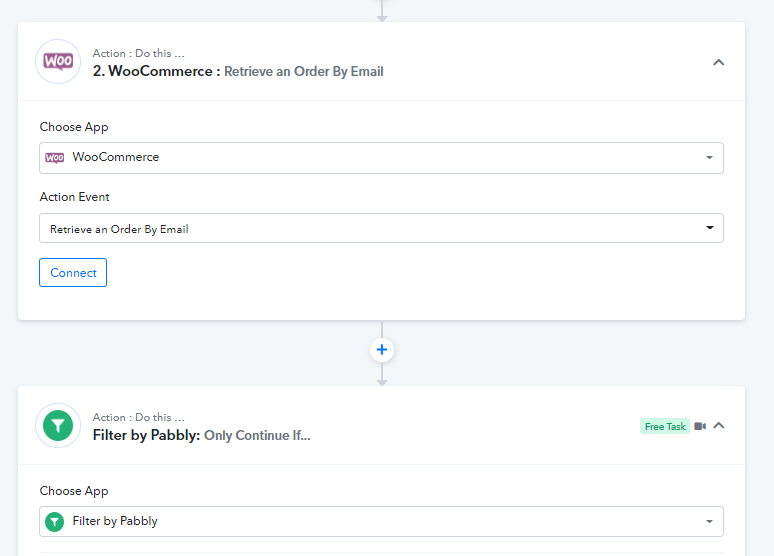Open the Action Event dropdown
This screenshot has width=774, height=556.
tap(381, 228)
